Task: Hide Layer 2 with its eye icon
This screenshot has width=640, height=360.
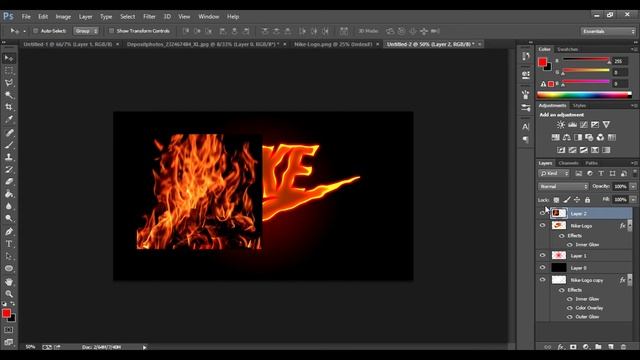Action: click(x=542, y=213)
